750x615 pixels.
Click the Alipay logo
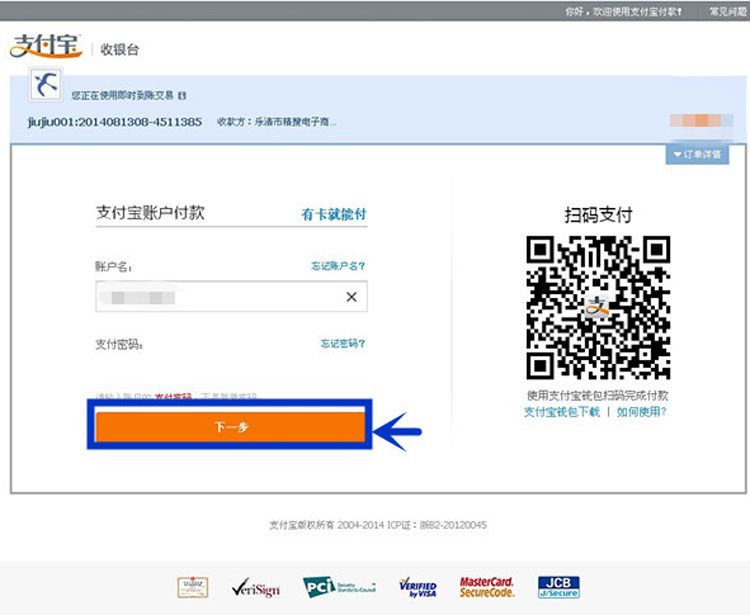(46, 46)
